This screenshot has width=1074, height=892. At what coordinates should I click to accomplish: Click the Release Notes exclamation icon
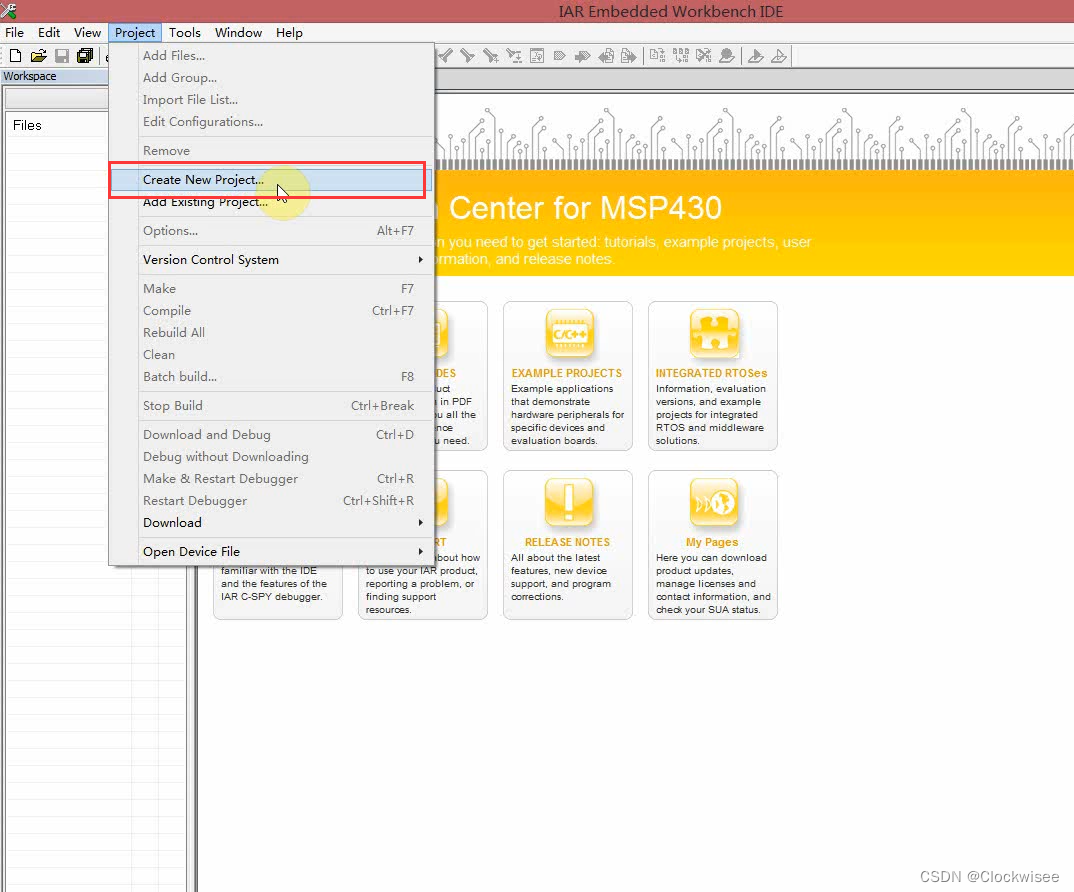tap(569, 502)
